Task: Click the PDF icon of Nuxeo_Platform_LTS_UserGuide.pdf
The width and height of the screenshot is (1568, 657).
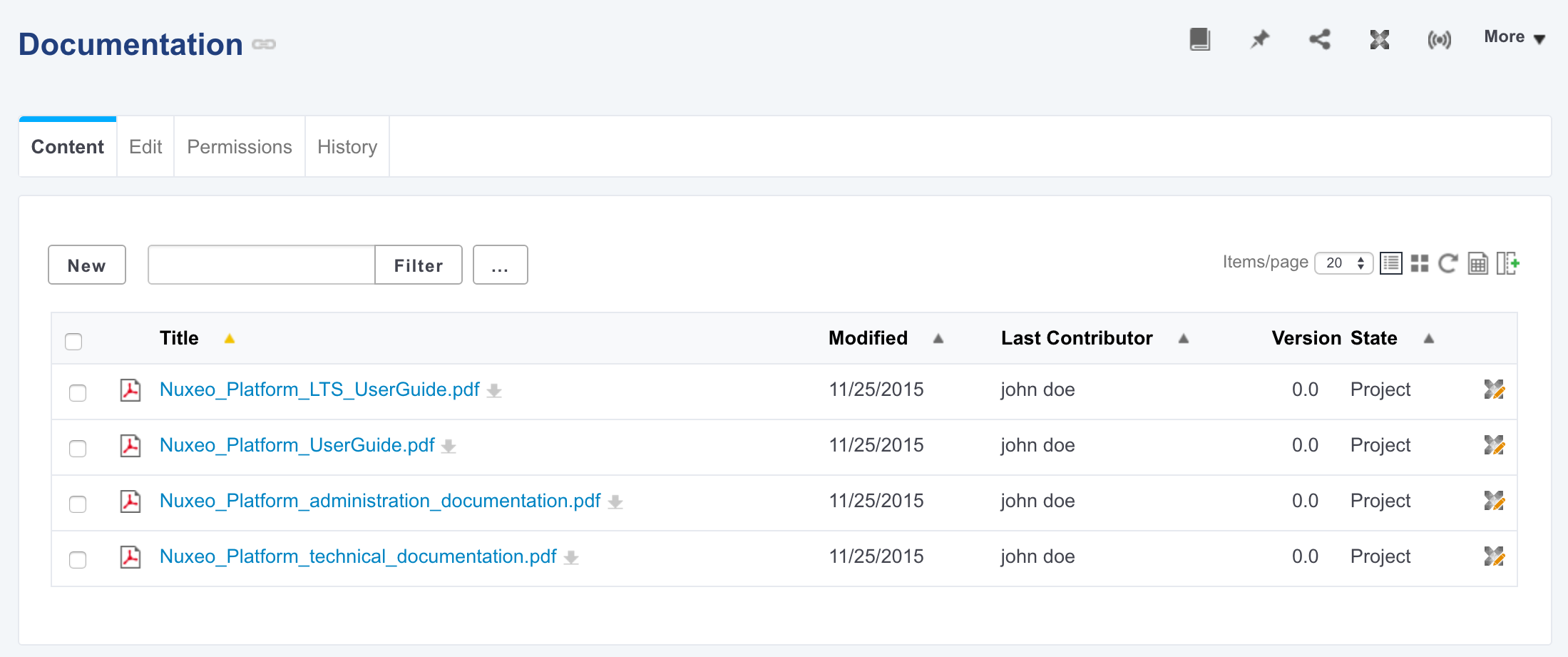Action: 130,390
